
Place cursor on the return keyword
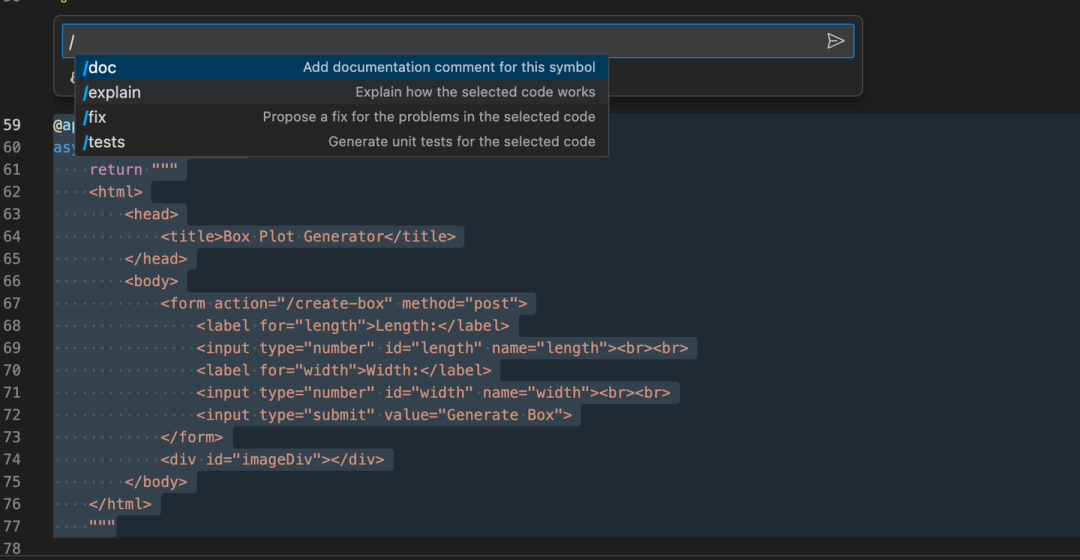point(116,170)
